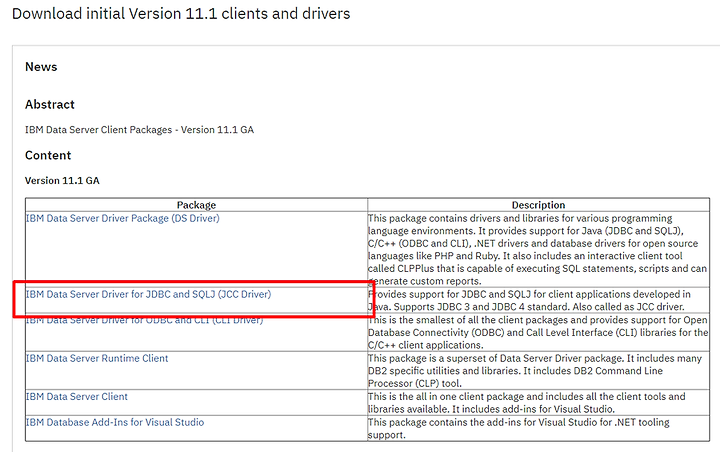Click the bold 'Version 11.1 GA' subheading
Viewport: 720px width, 452px height.
click(x=62, y=181)
